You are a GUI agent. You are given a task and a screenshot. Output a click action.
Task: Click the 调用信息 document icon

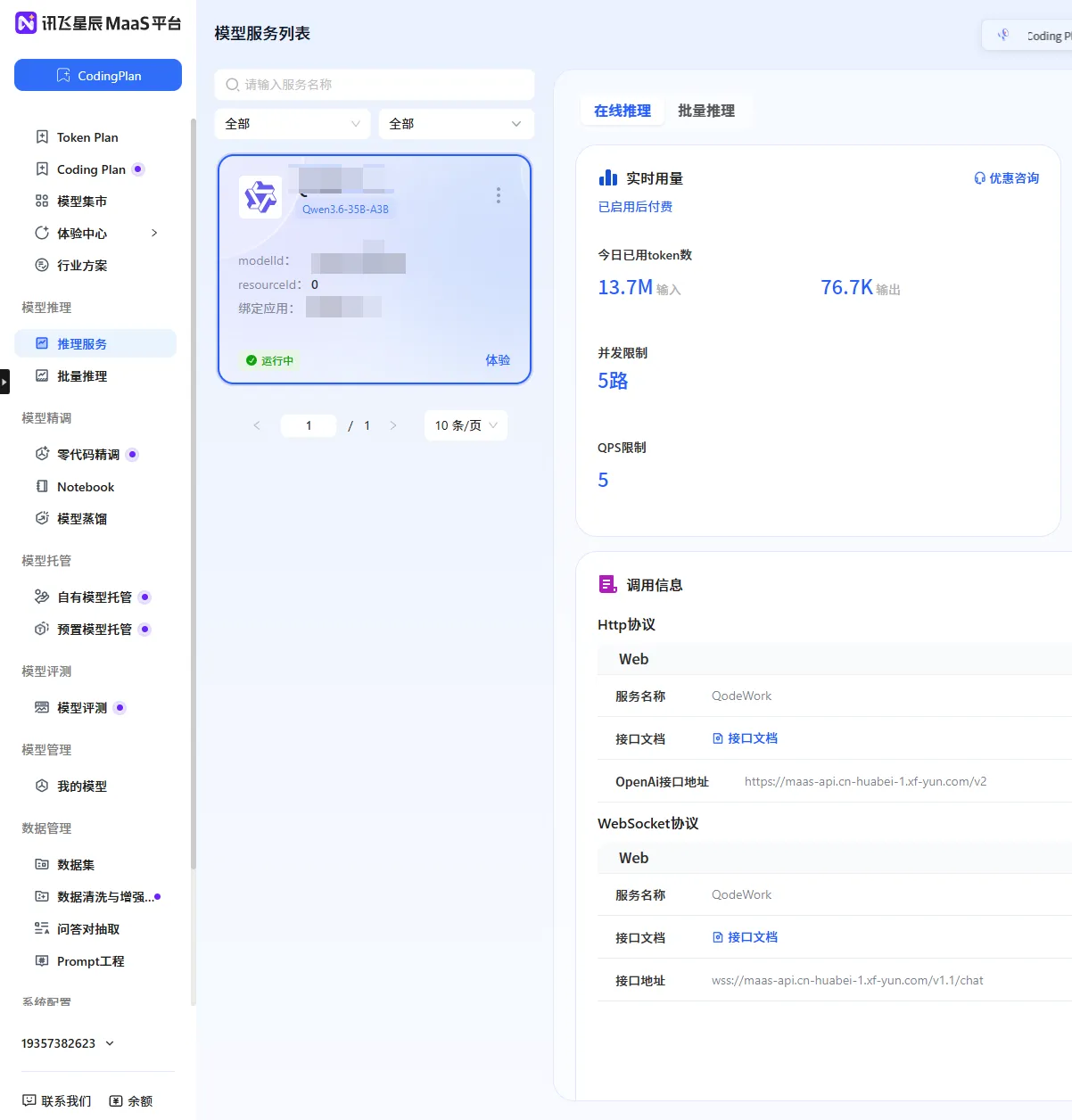[608, 584]
